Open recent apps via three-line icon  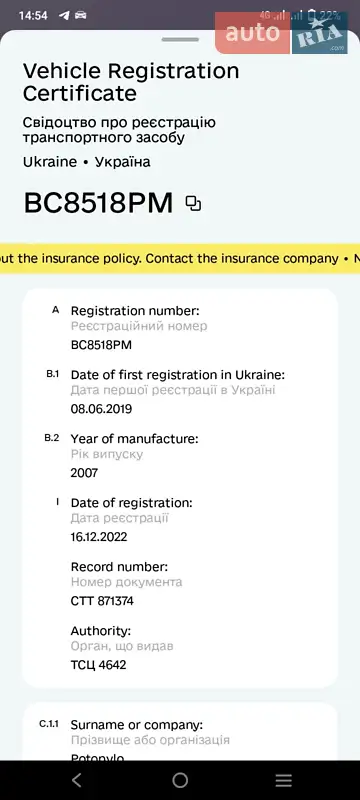[284, 780]
